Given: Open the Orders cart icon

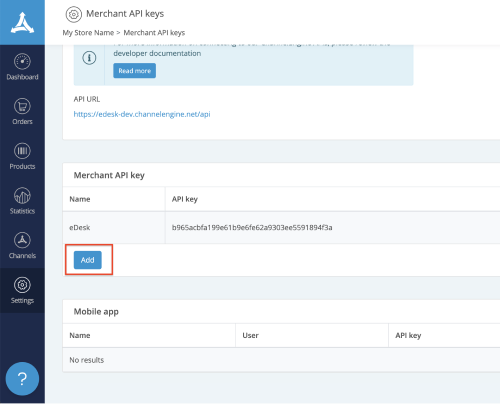Looking at the screenshot, I should (x=22, y=106).
